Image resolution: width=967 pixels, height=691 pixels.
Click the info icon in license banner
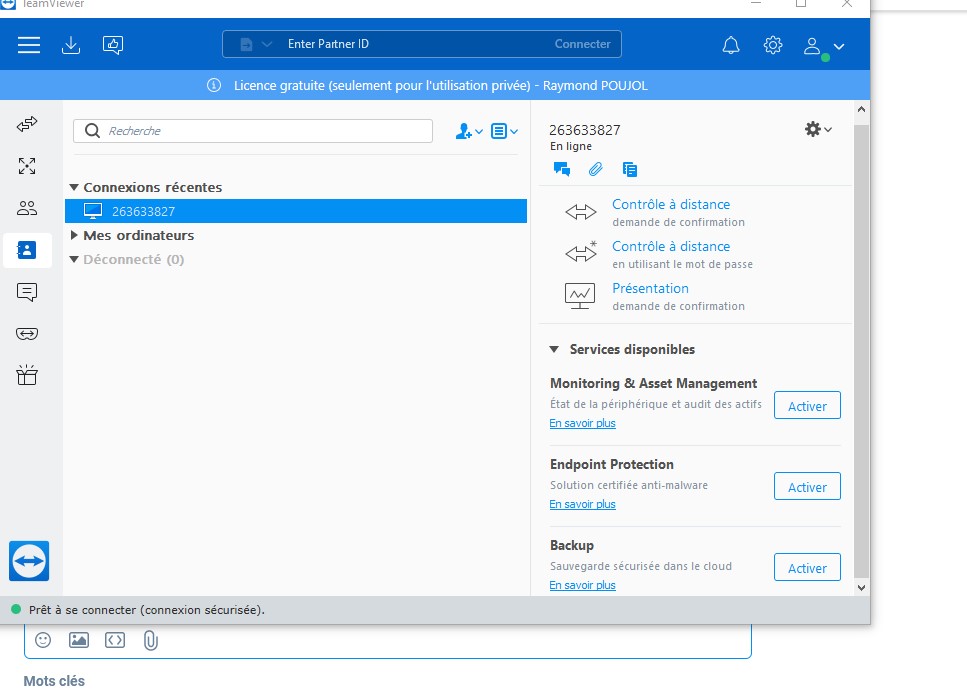tap(214, 85)
